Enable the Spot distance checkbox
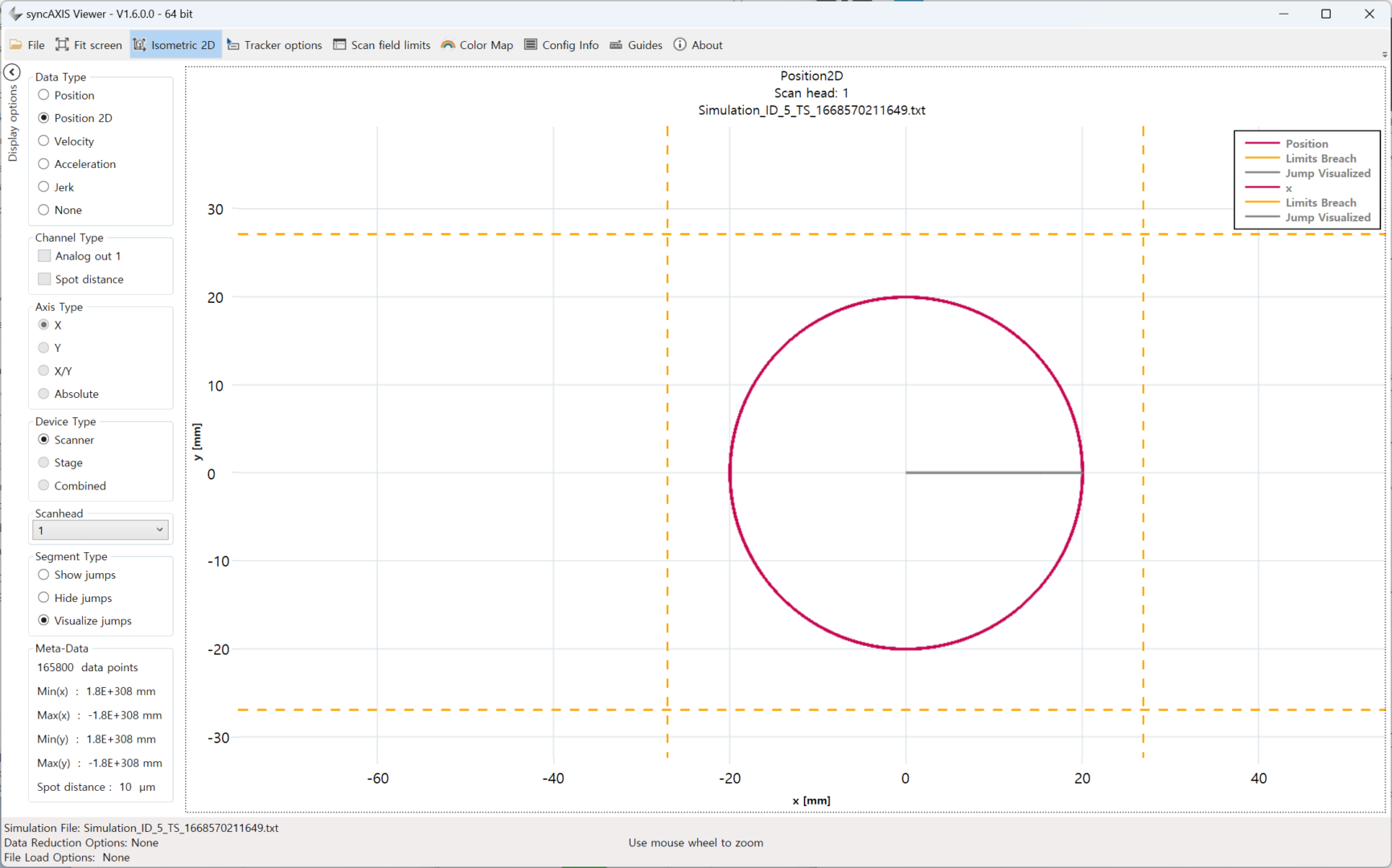This screenshot has width=1392, height=868. point(44,279)
